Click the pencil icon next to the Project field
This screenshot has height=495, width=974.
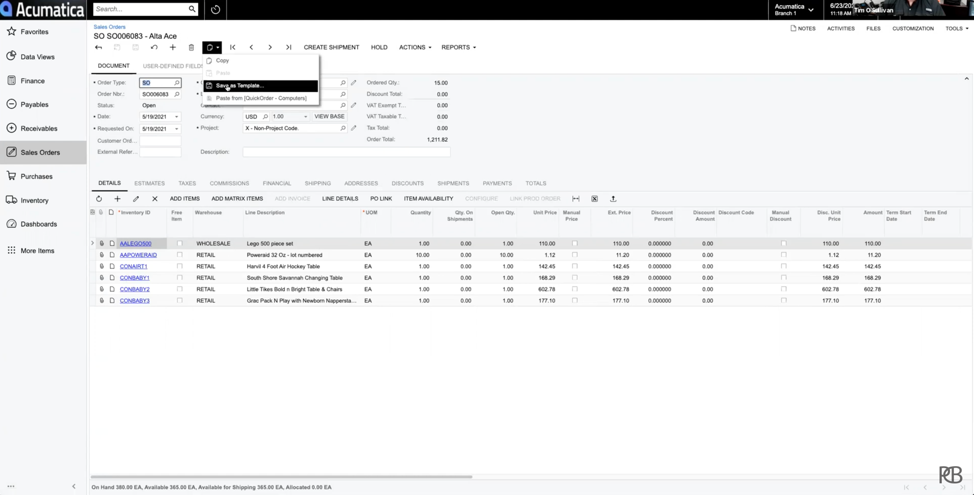pos(353,128)
